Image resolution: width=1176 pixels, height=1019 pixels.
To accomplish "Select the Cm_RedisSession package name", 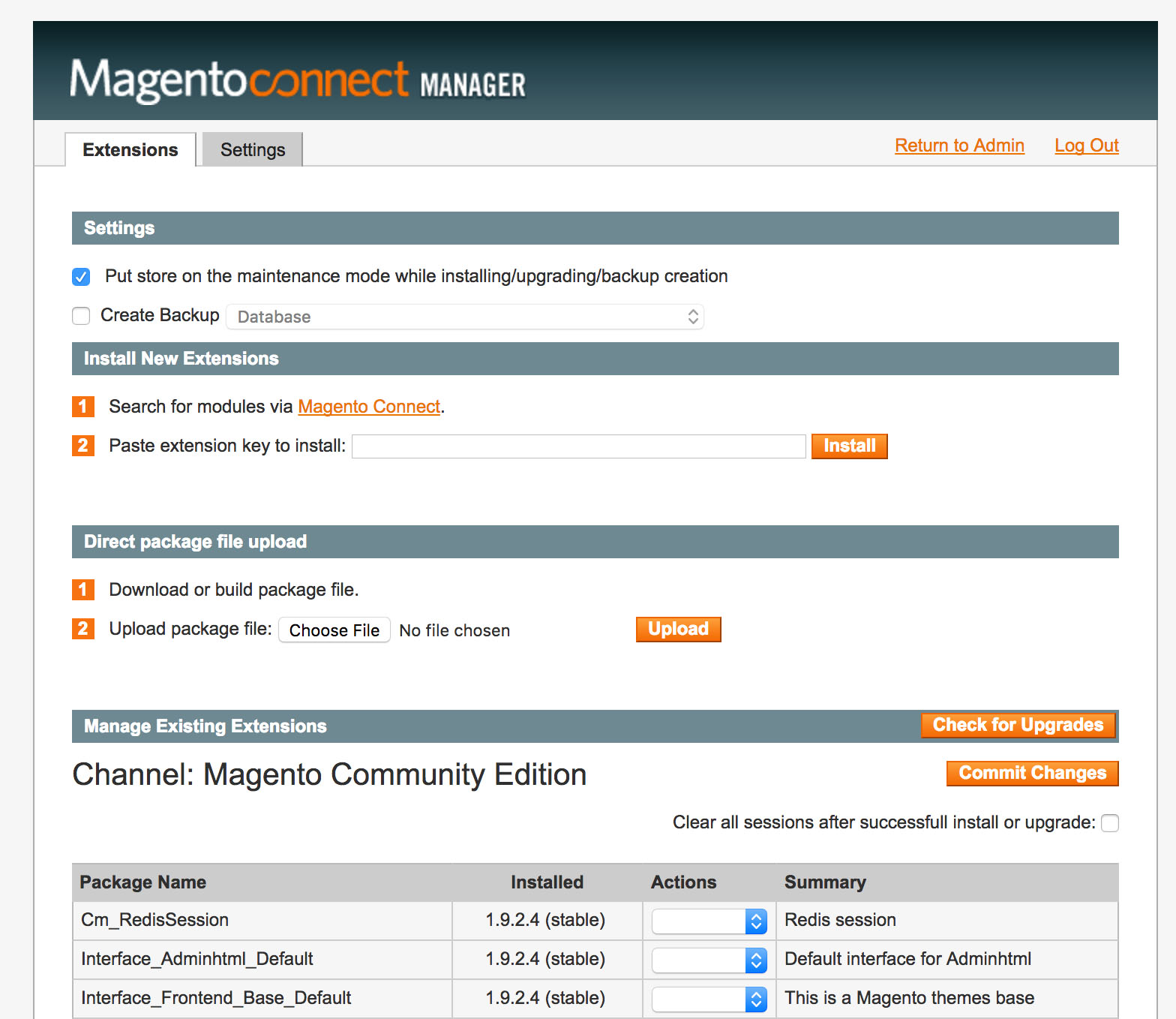I will (154, 920).
